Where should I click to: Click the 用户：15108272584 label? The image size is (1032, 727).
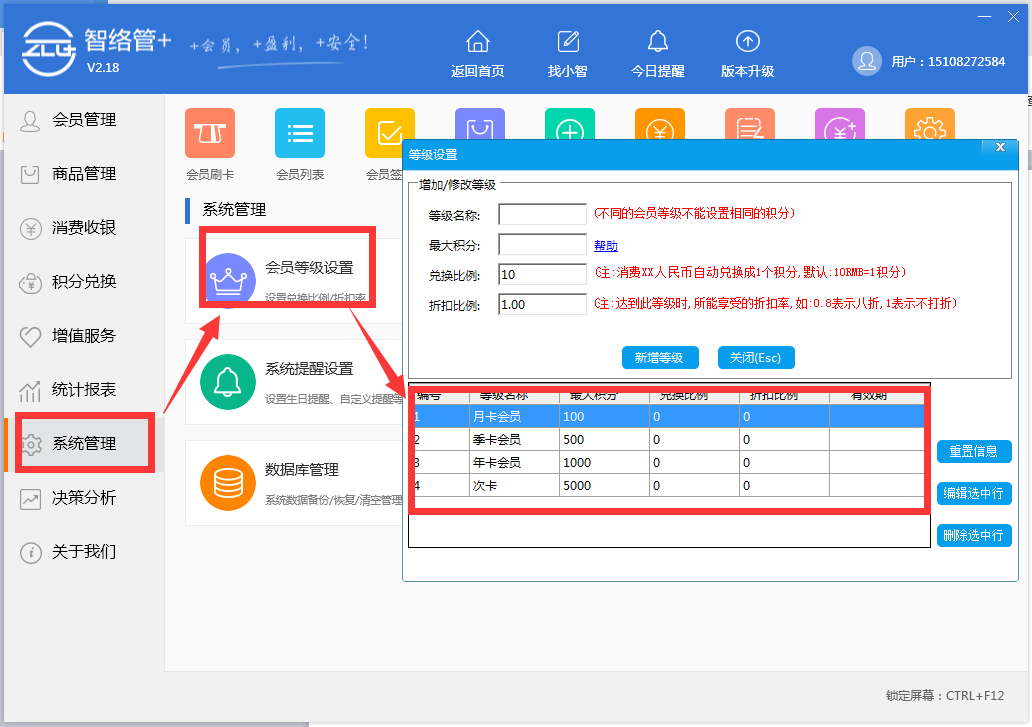tap(948, 62)
